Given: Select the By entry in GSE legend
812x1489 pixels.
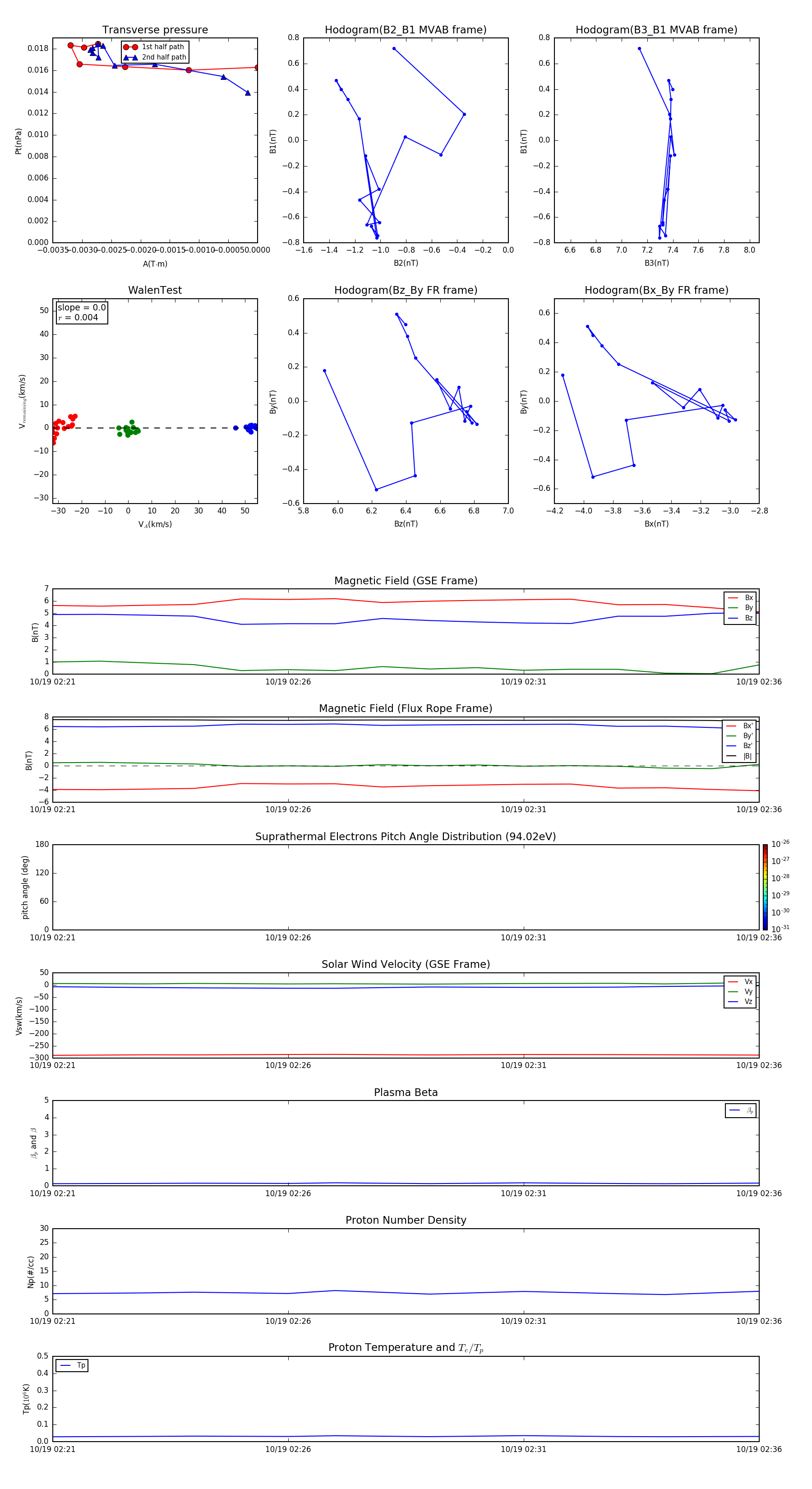Looking at the screenshot, I should pos(740,607).
